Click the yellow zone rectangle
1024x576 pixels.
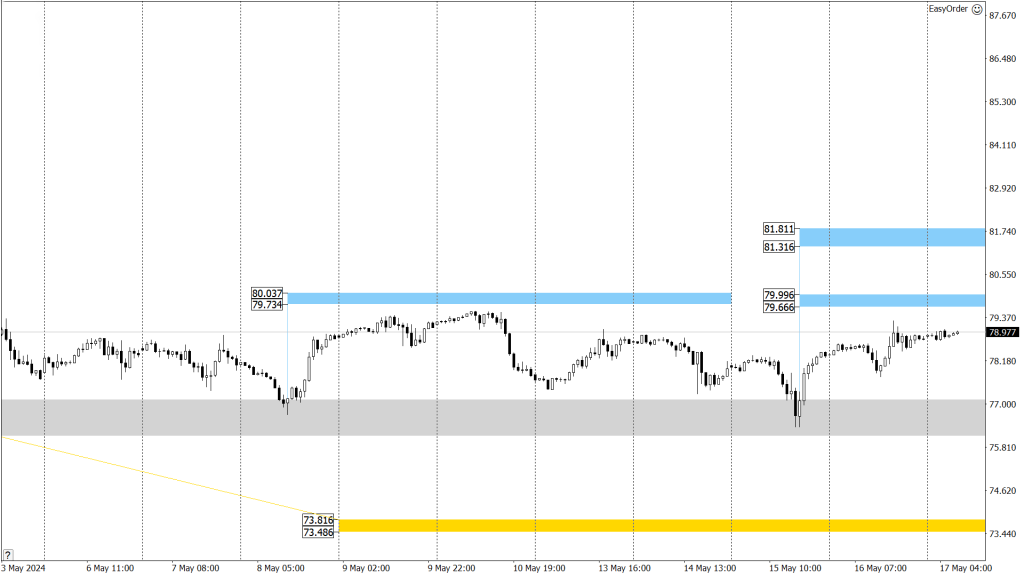(662, 526)
